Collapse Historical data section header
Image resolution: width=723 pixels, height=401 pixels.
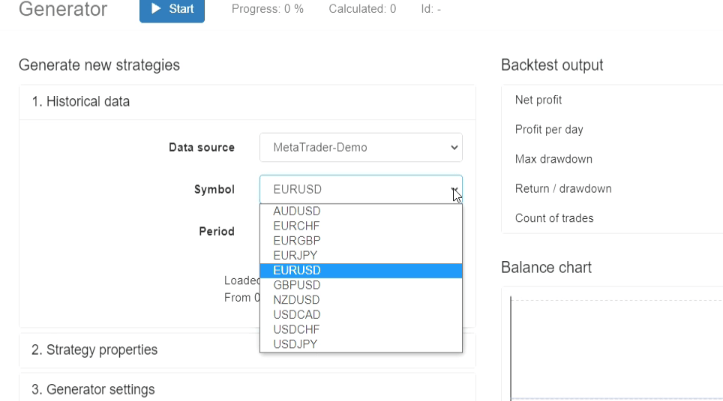[x=80, y=101]
